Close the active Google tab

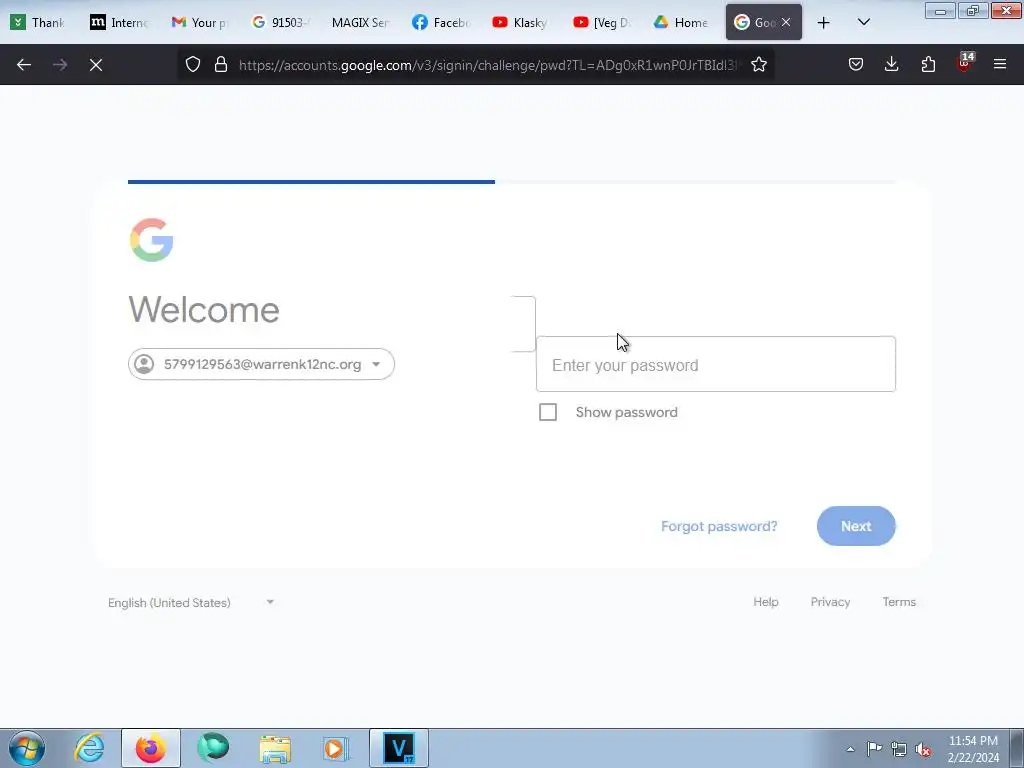pyautogui.click(x=786, y=23)
